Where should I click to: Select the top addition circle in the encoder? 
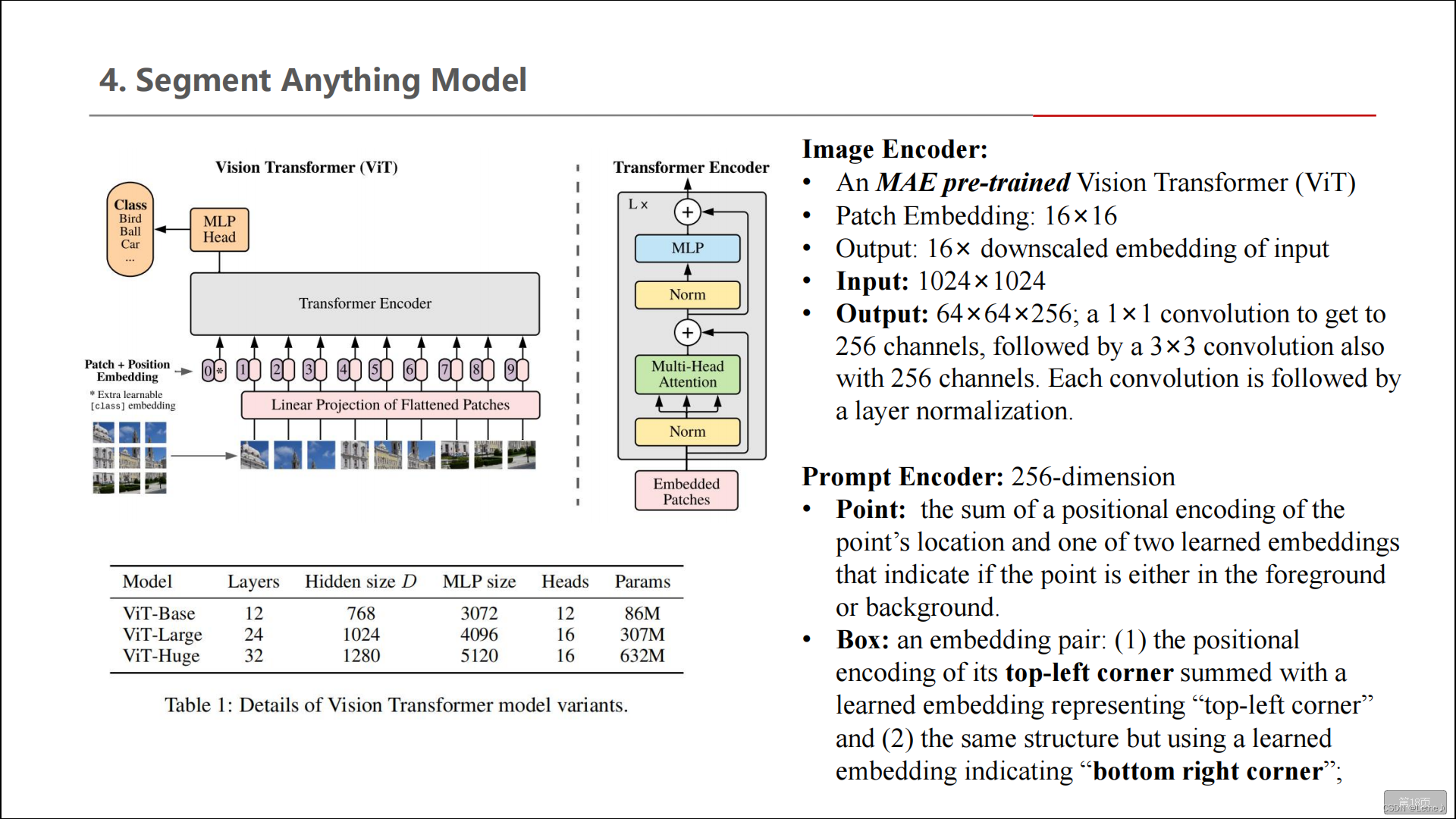click(x=687, y=212)
